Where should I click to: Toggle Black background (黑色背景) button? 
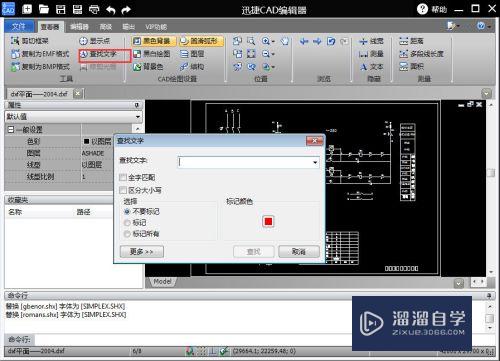tap(154, 41)
